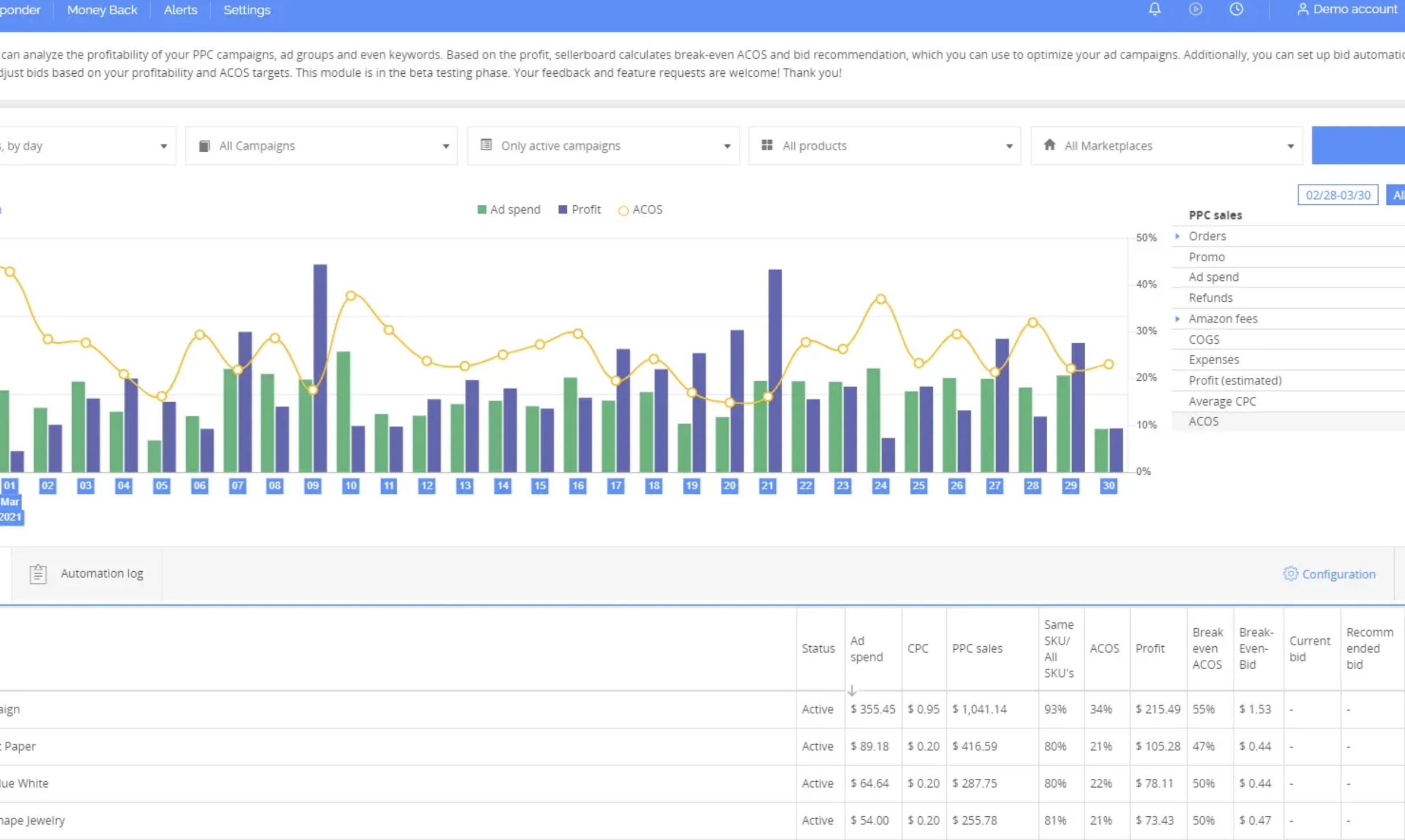Toggle Profit series in chart legend

point(580,210)
